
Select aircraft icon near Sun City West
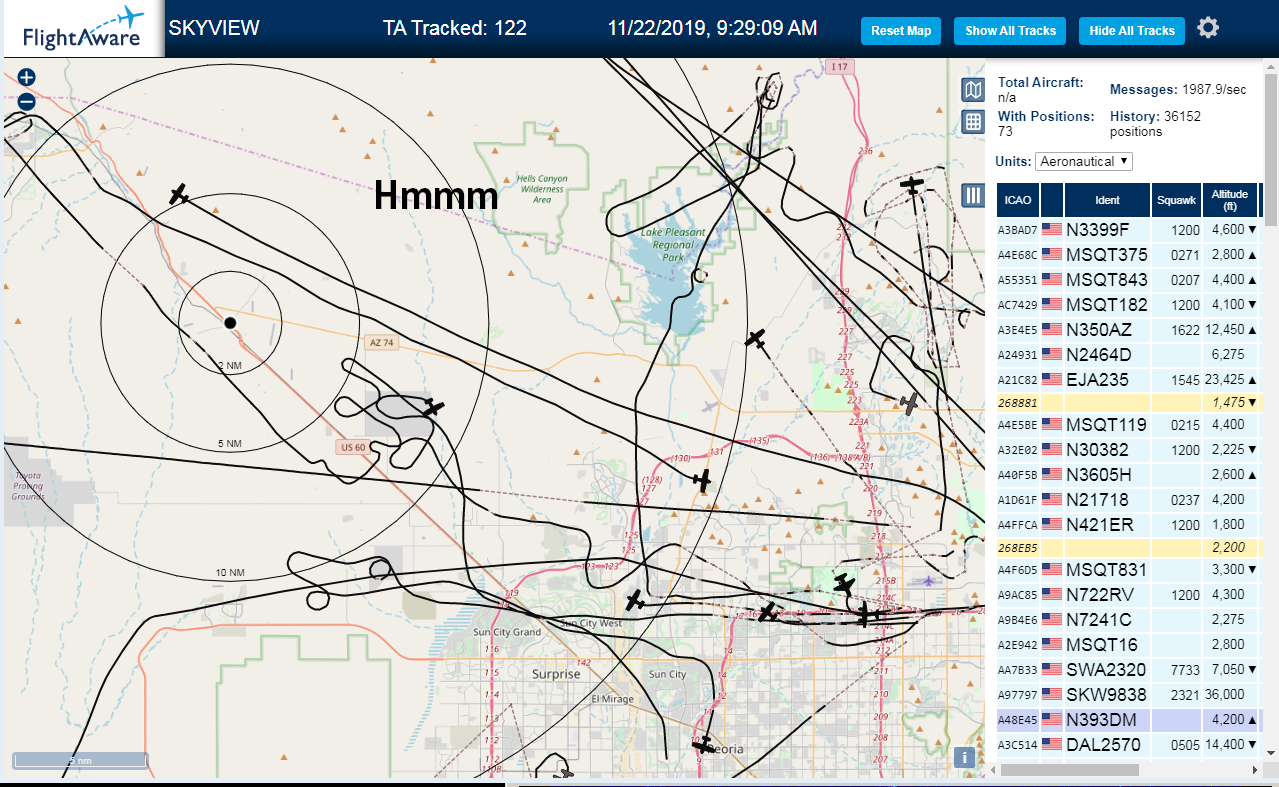634,600
